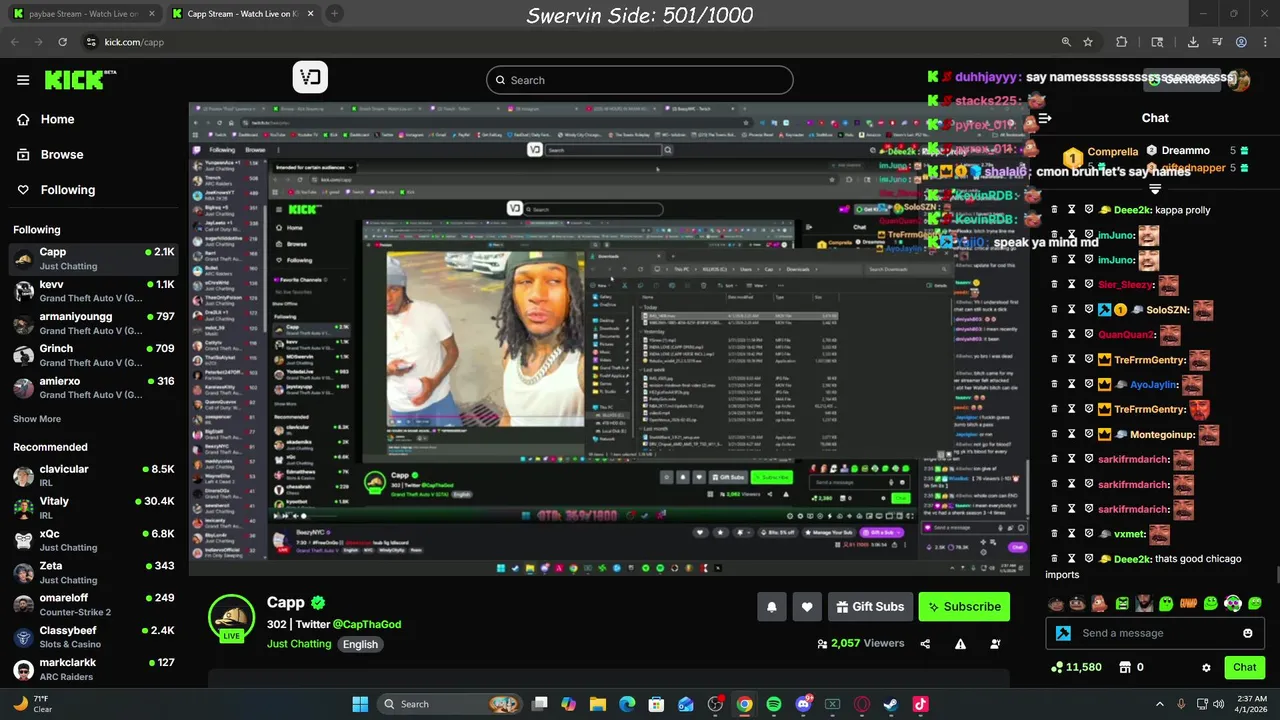Open the hamburger sidebar menu

tap(23, 80)
